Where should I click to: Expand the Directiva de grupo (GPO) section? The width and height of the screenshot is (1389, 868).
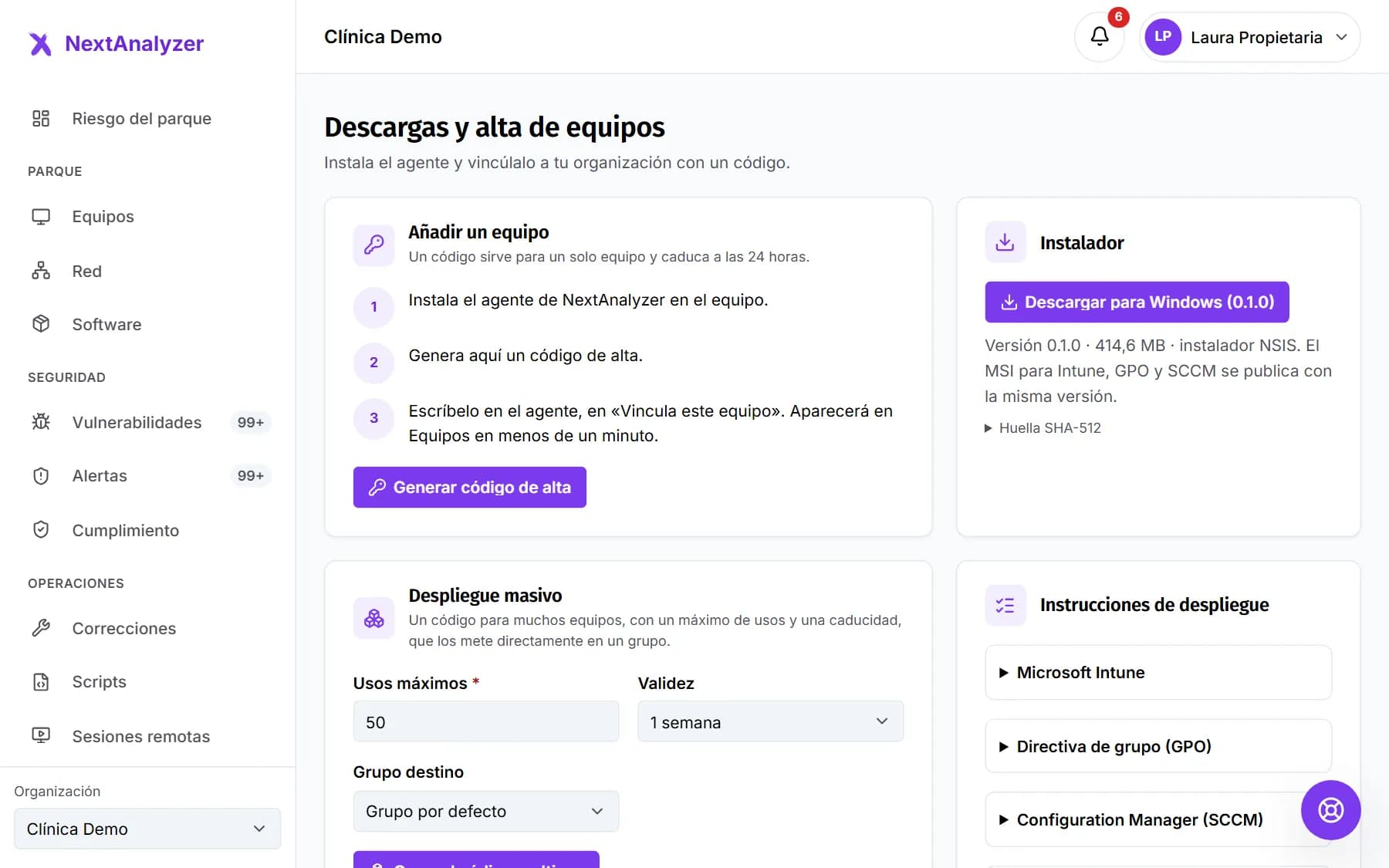(x=1158, y=746)
